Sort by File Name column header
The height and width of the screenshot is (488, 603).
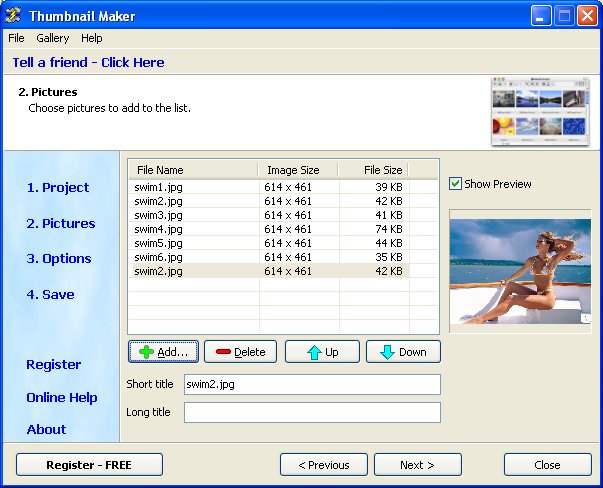coord(193,170)
